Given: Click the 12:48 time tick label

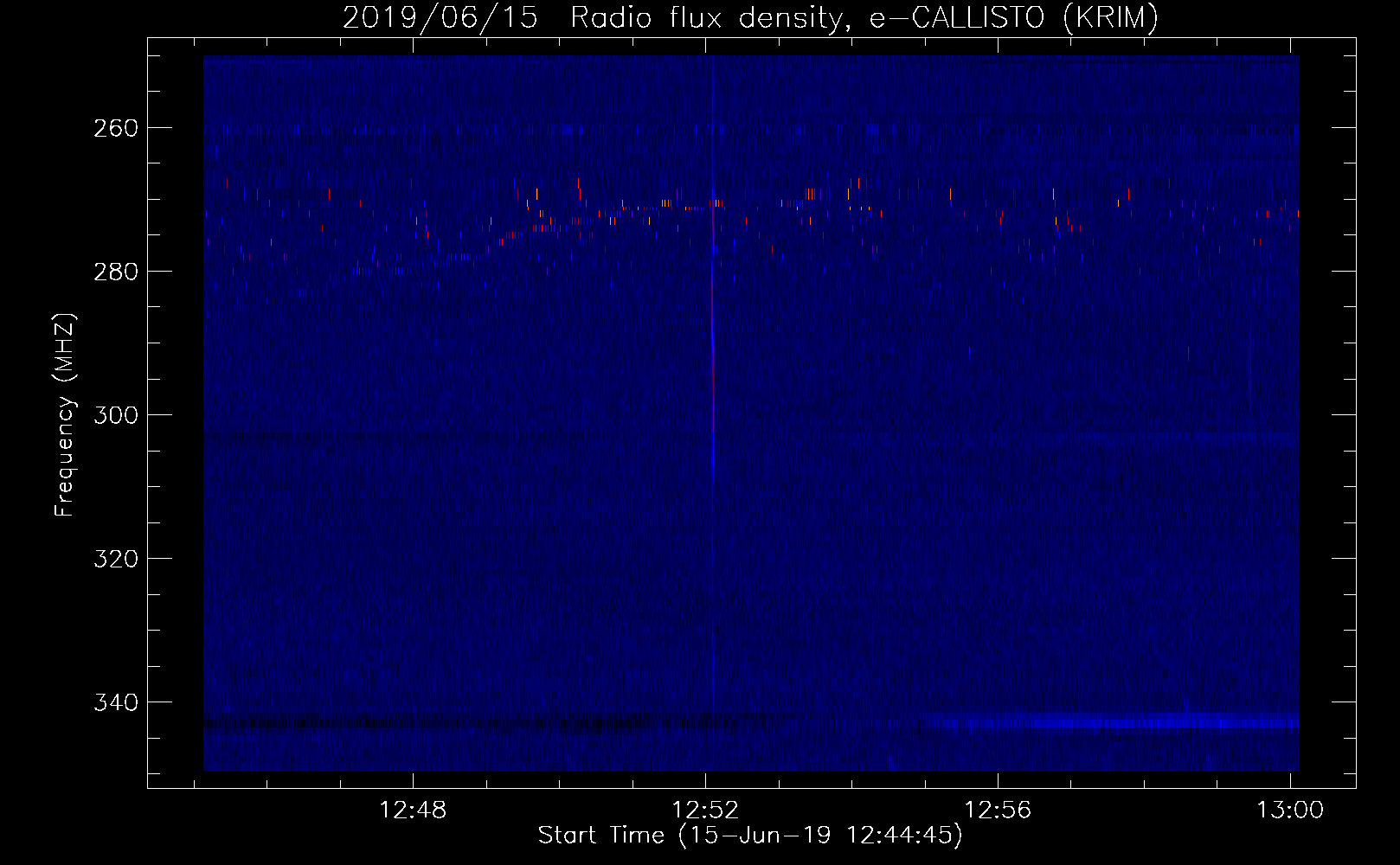Looking at the screenshot, I should click(x=414, y=811).
